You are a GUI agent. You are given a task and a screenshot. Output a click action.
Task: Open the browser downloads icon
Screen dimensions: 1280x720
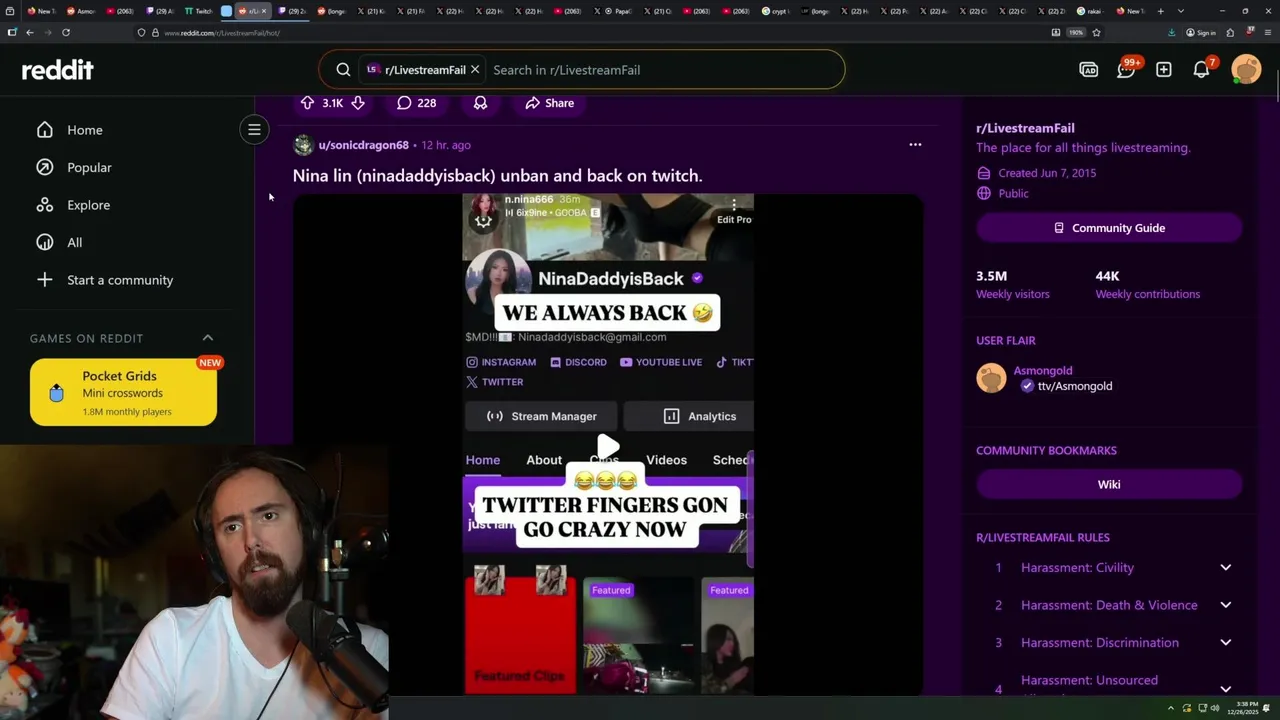(1171, 32)
